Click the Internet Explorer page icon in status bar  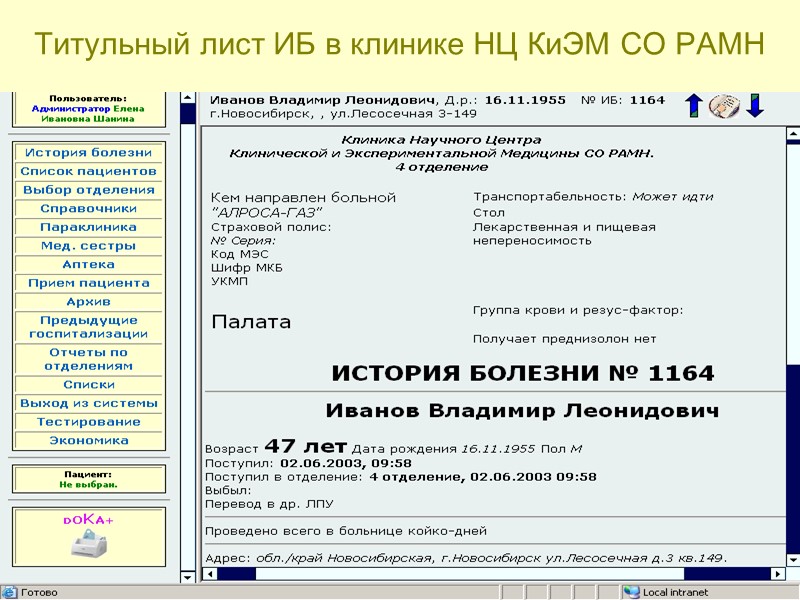[9, 592]
